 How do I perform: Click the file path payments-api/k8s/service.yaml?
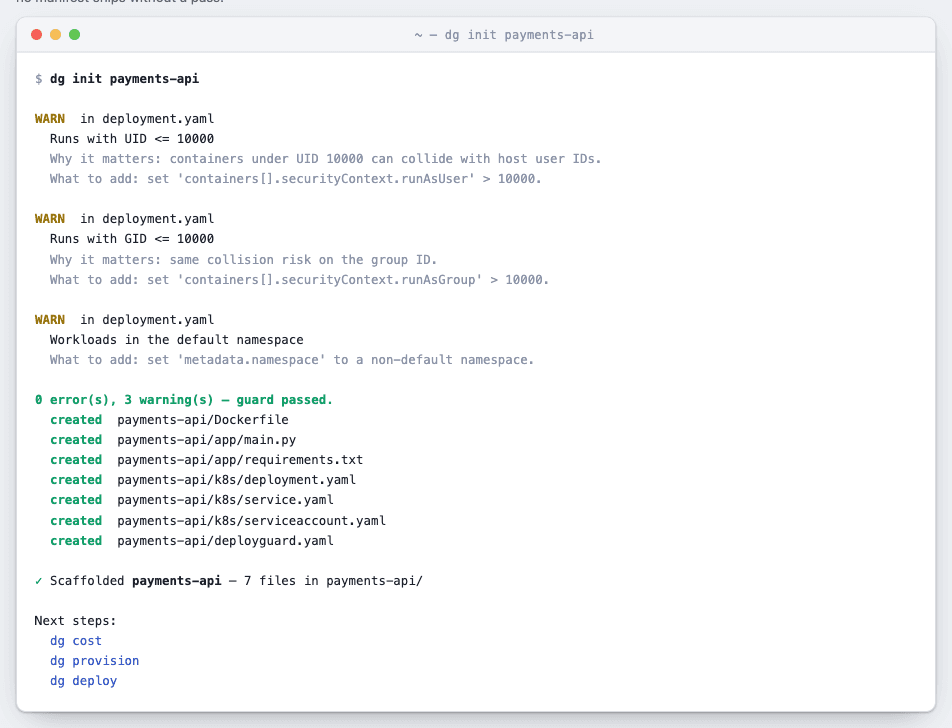(225, 500)
